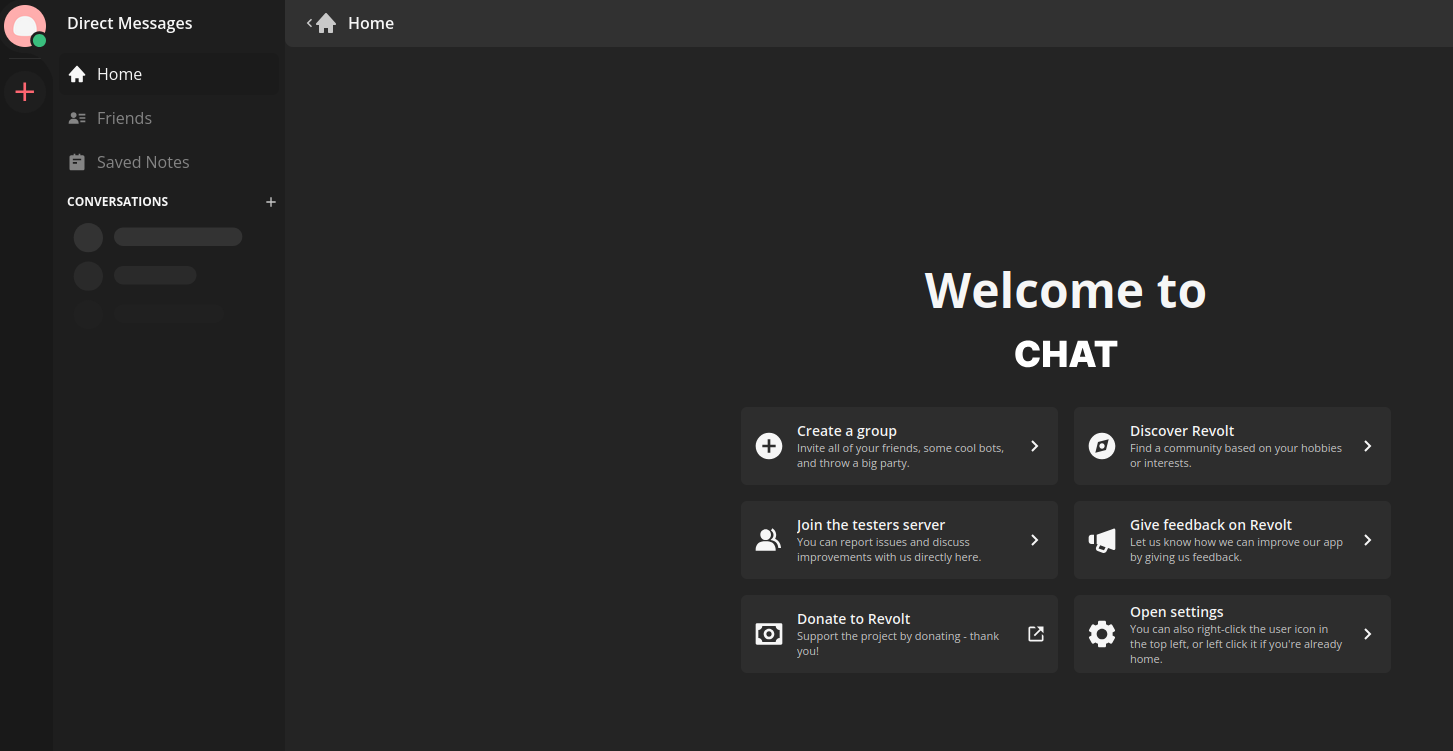The height and width of the screenshot is (751, 1453).
Task: Click the 'Direct Messages' sidebar heading
Action: pos(130,23)
